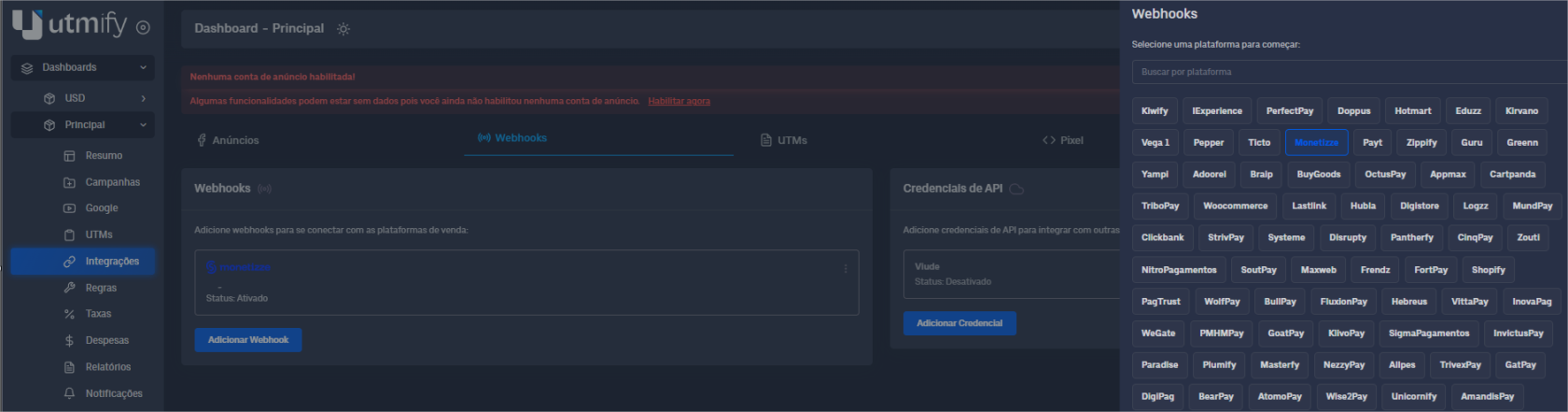Click the Resumo layout icon
Image resolution: width=1568 pixels, height=412 pixels.
69,156
